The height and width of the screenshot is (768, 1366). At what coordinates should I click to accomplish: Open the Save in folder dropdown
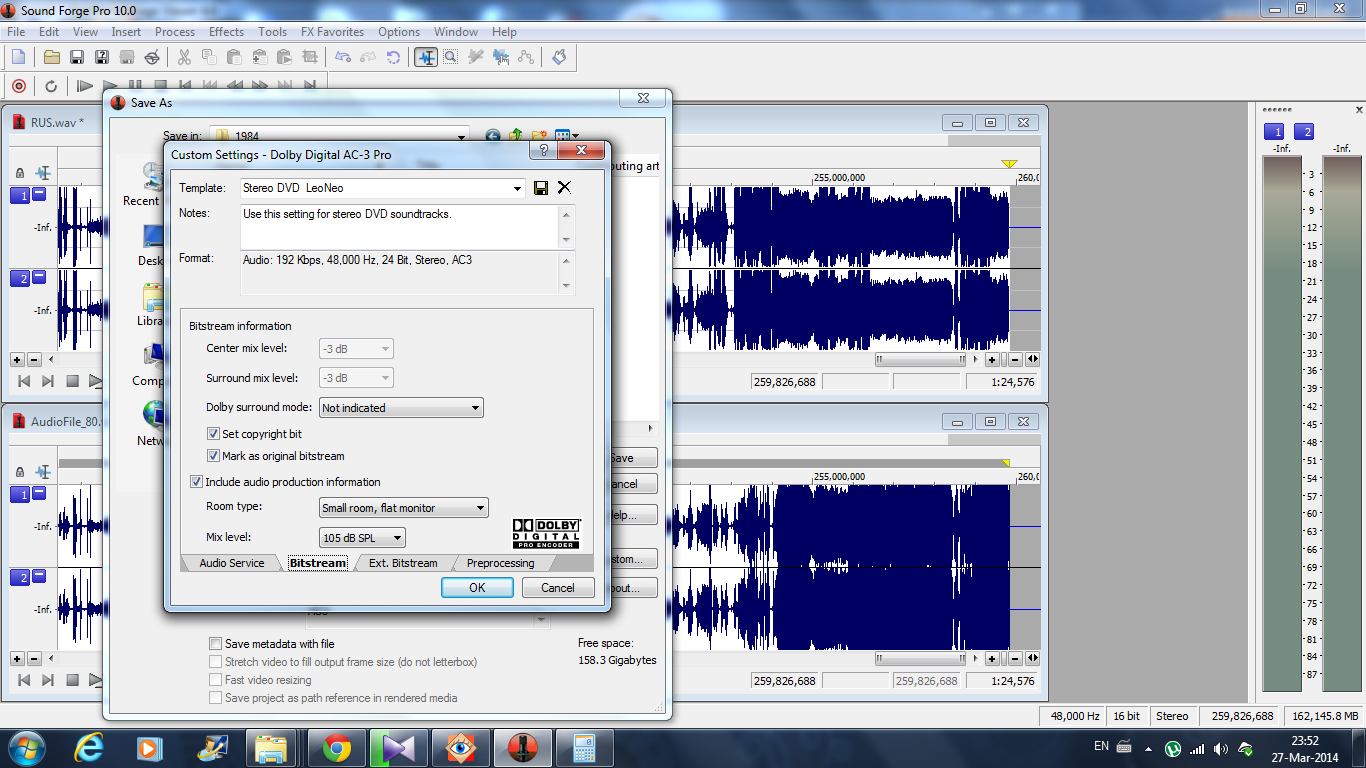click(461, 136)
